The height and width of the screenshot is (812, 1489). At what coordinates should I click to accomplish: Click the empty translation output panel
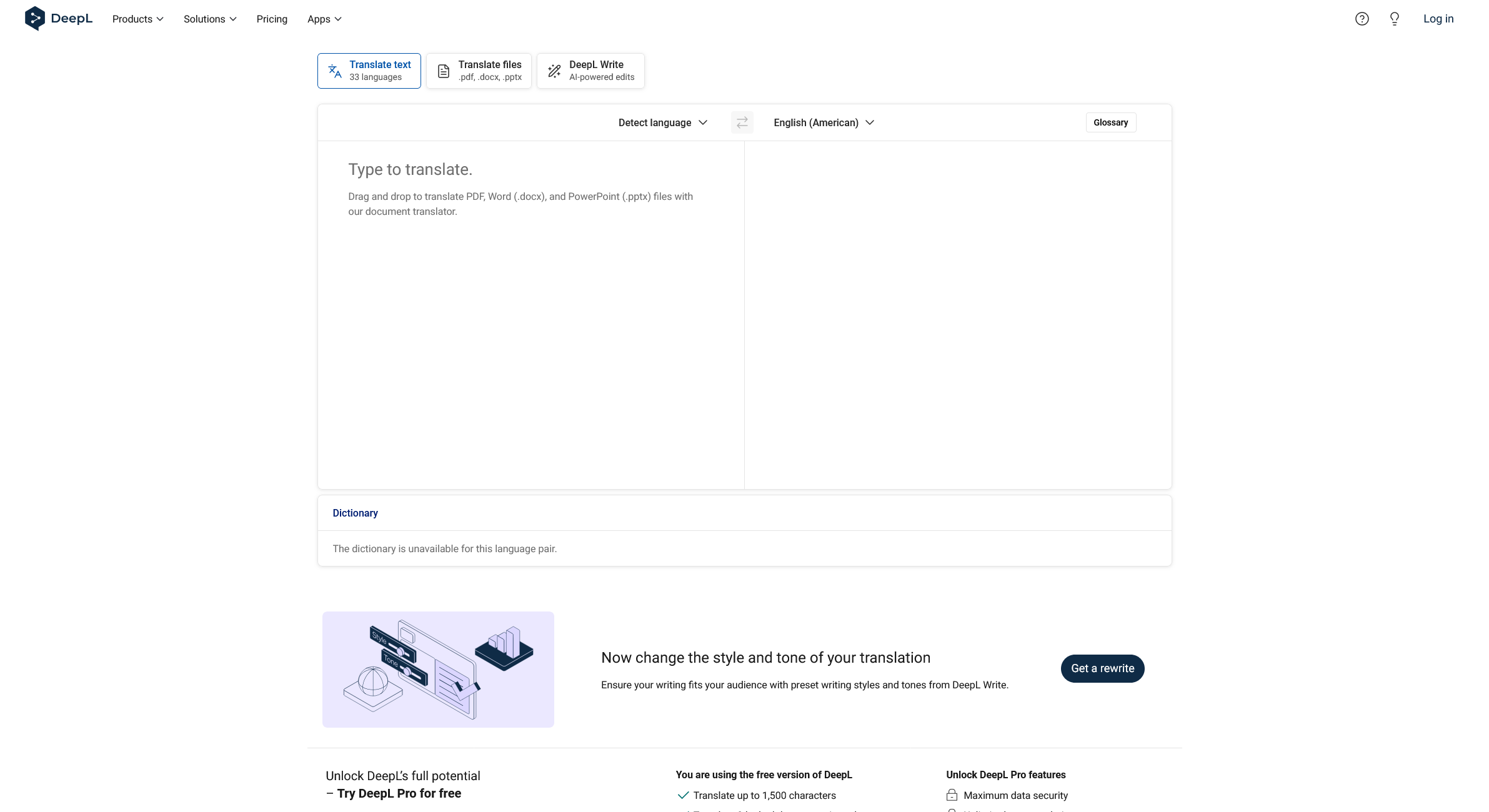[958, 315]
